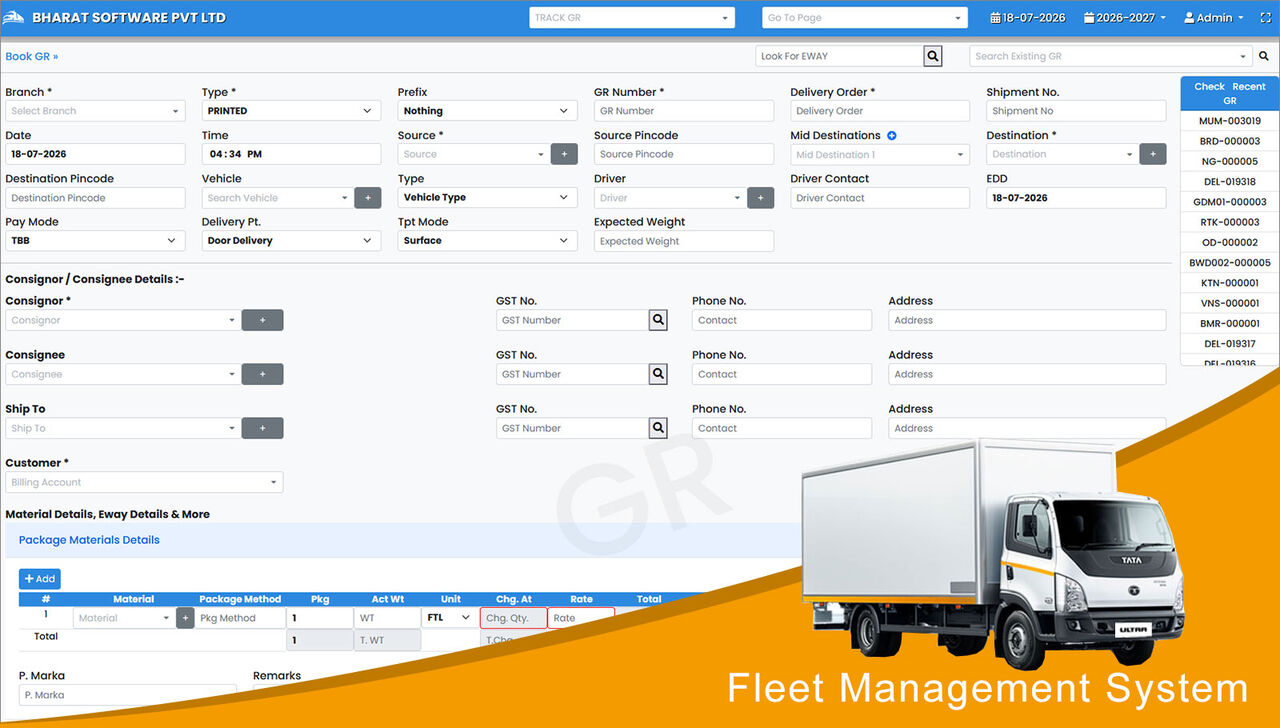
Task: Select recent GR KTN-000001
Action: pos(1230,283)
